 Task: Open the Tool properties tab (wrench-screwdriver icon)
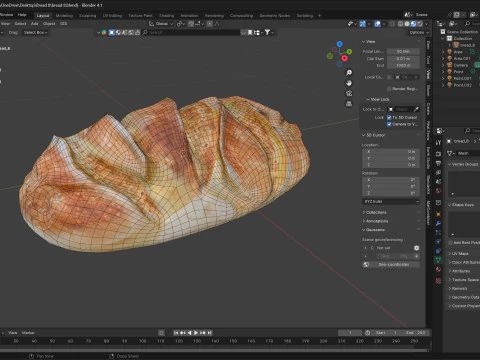point(438,143)
